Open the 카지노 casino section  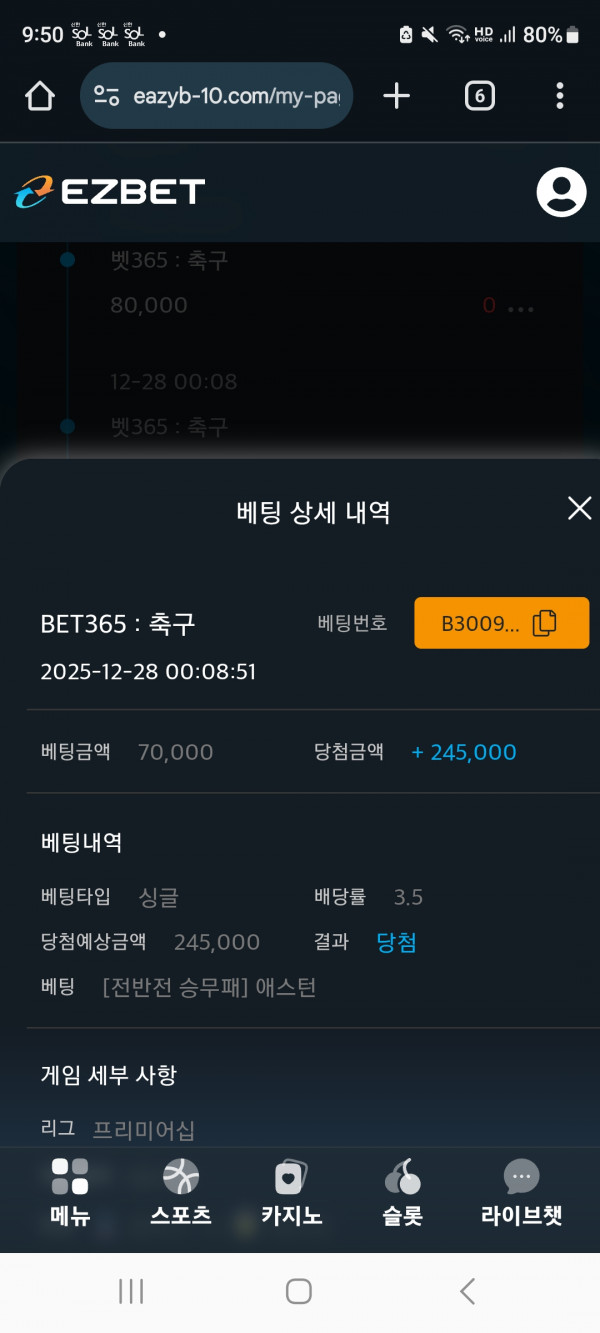point(291,1192)
